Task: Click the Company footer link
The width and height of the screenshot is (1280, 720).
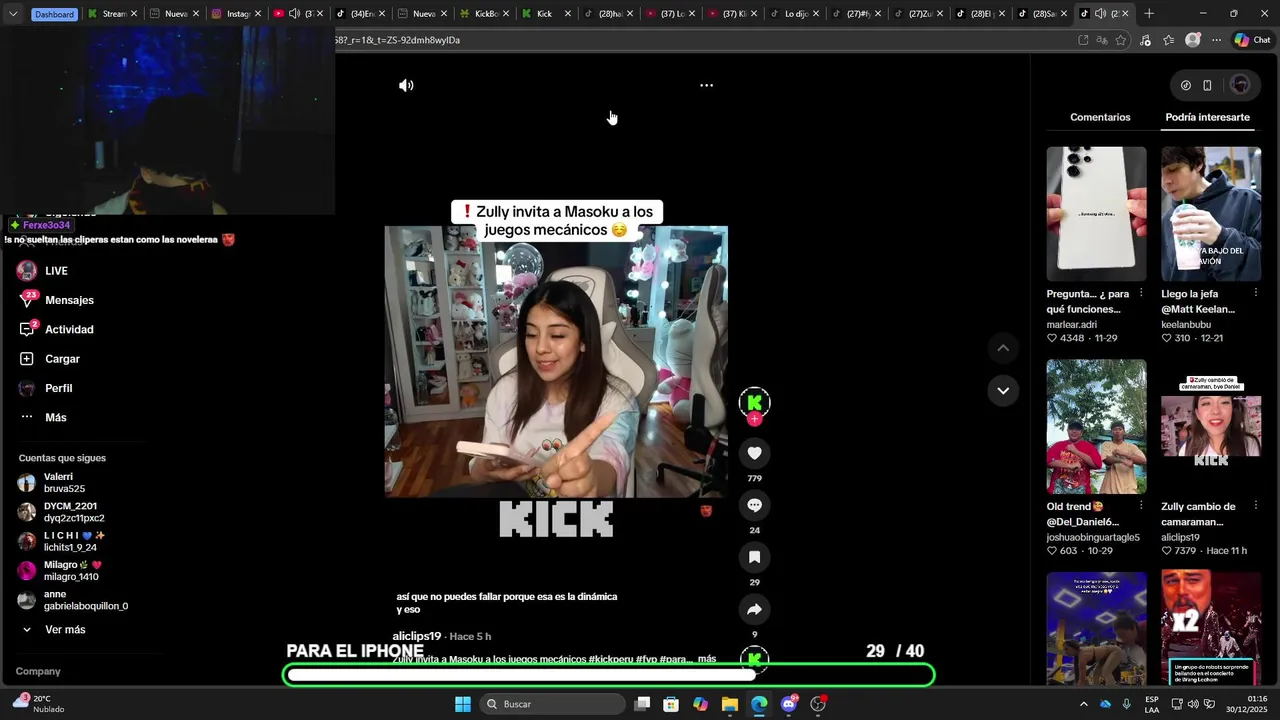Action: (38, 671)
